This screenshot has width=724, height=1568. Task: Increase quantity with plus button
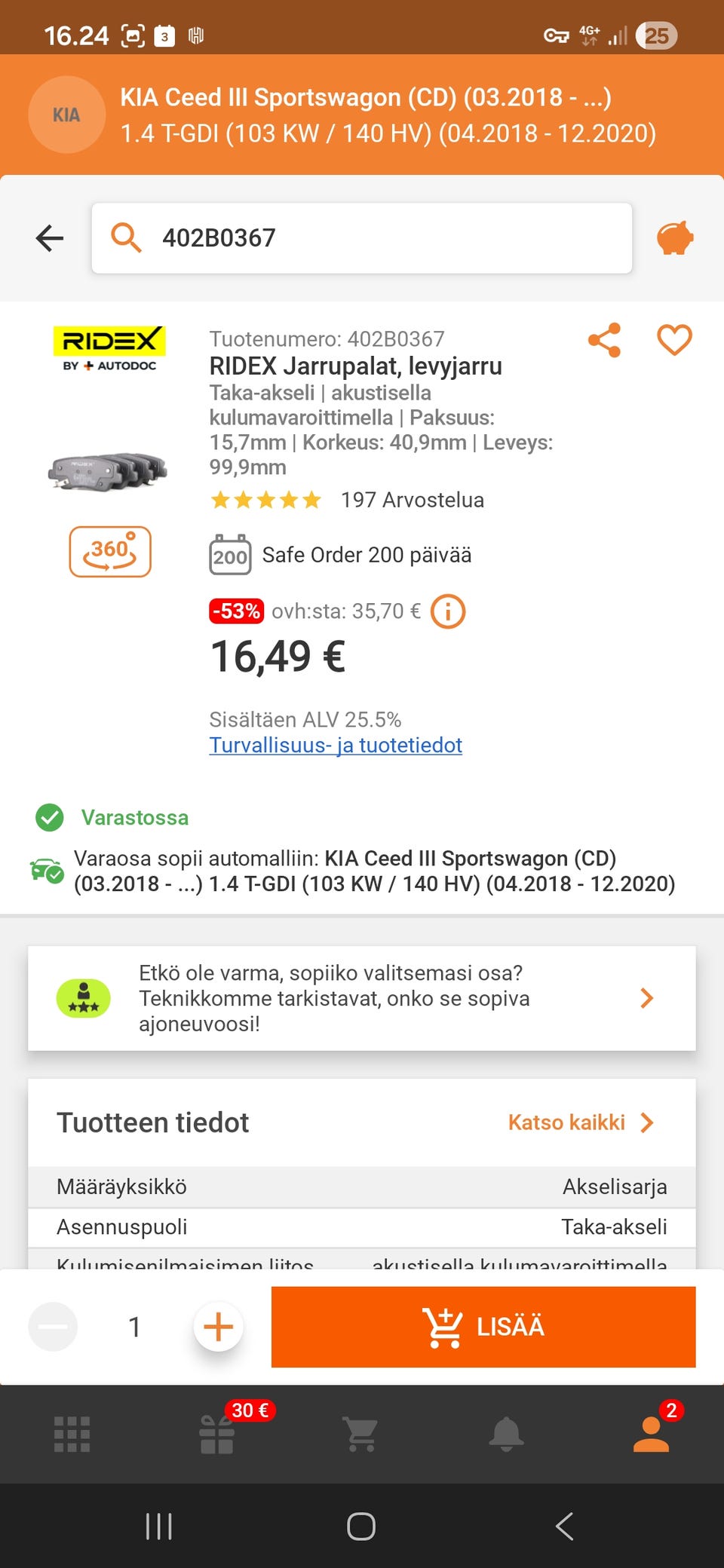pos(218,1327)
